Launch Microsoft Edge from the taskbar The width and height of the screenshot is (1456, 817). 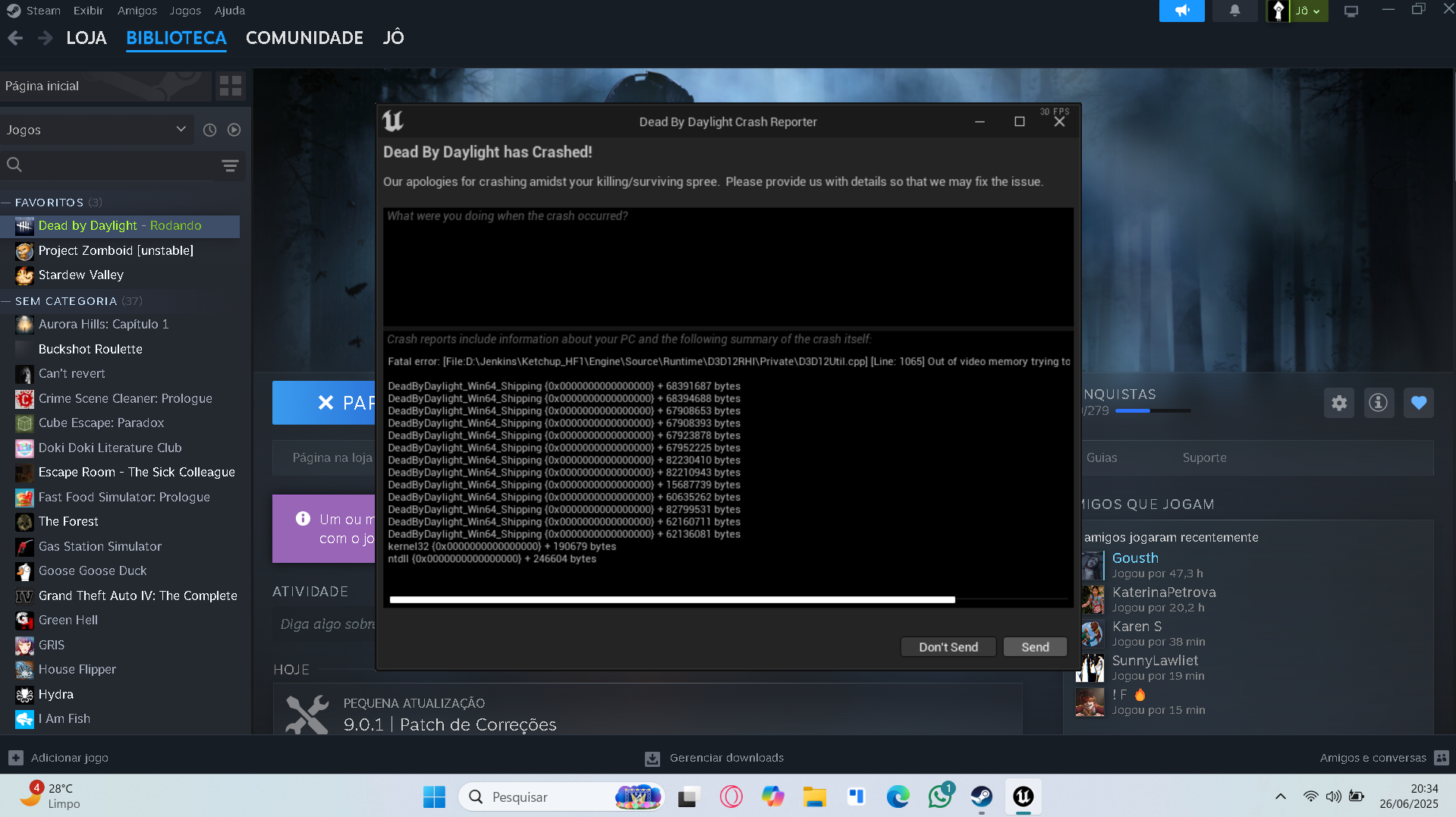[x=898, y=797]
